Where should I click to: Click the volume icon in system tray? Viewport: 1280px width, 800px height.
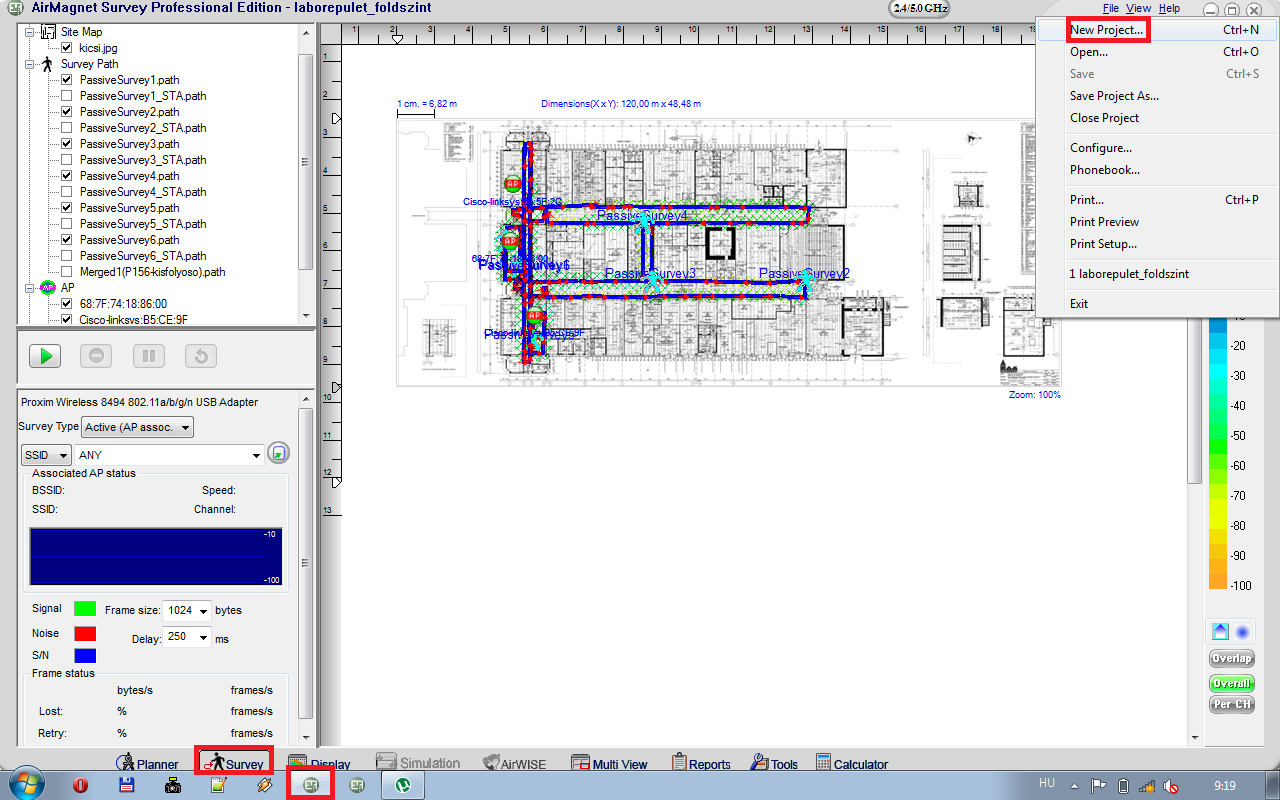pyautogui.click(x=1171, y=786)
